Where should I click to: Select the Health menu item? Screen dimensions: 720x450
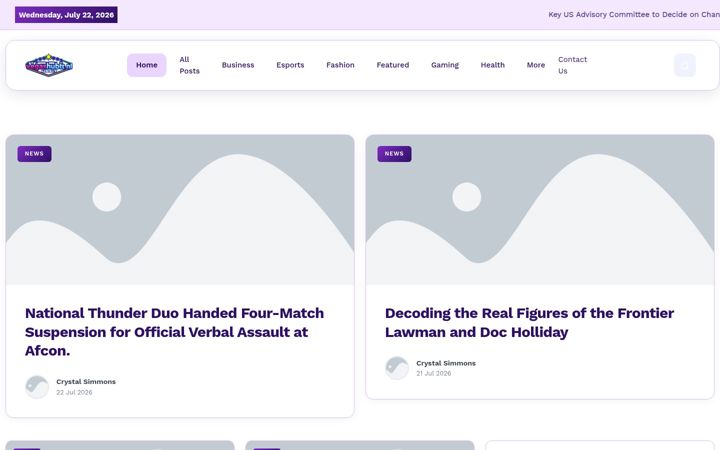pyautogui.click(x=493, y=65)
